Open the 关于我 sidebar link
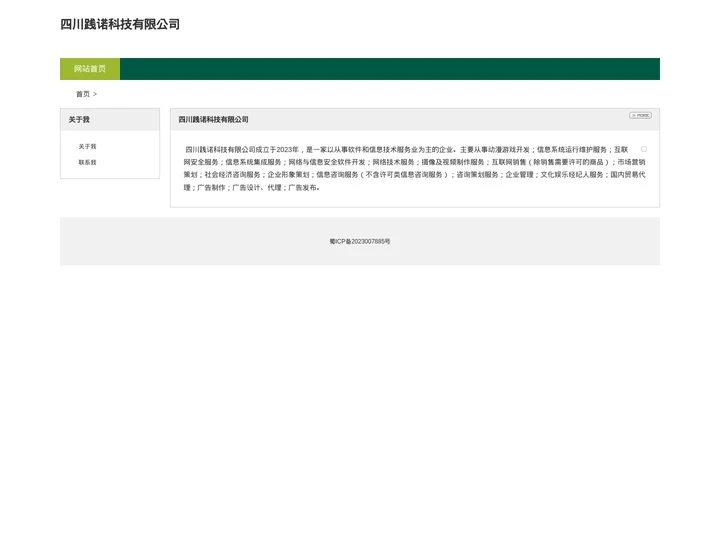 (87, 146)
